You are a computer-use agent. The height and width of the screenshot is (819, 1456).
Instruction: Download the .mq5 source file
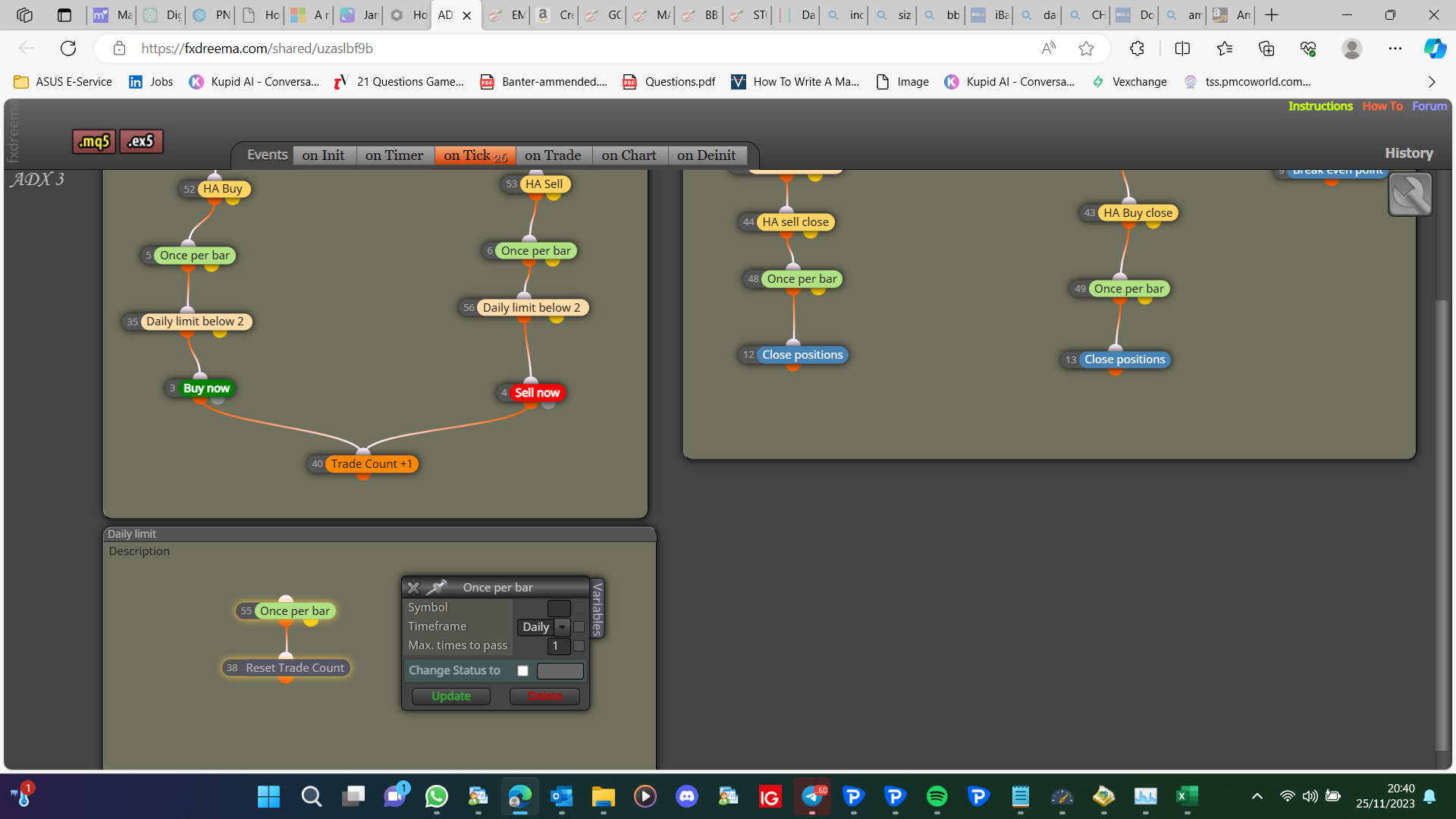coord(94,141)
